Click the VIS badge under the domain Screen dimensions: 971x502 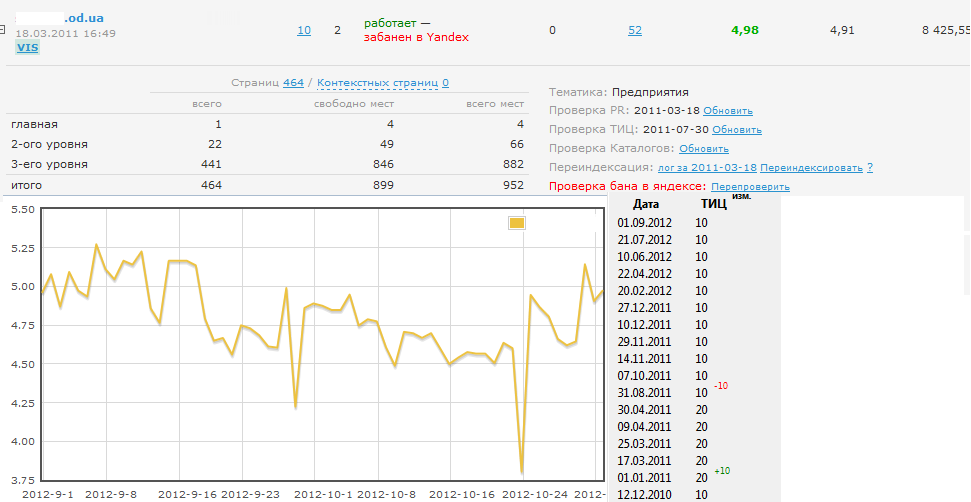[x=28, y=47]
